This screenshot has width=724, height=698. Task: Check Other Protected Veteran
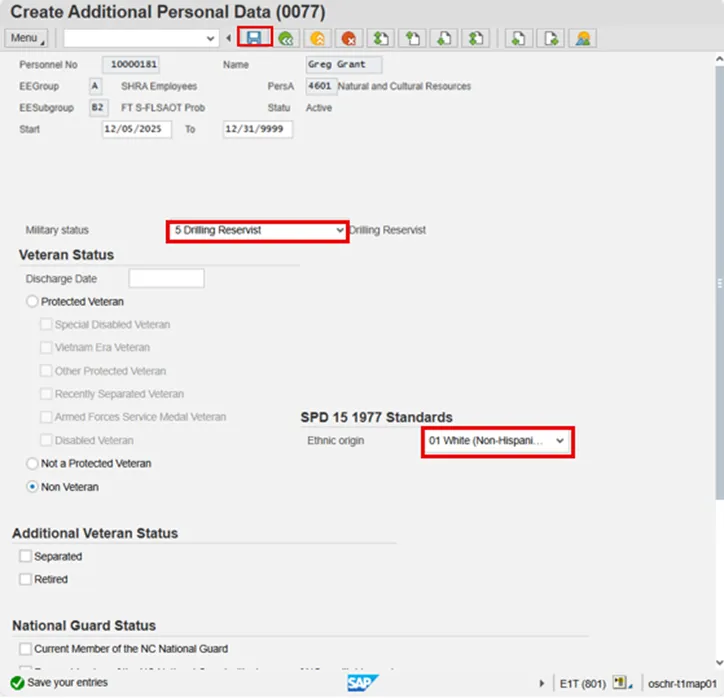[x=46, y=370]
